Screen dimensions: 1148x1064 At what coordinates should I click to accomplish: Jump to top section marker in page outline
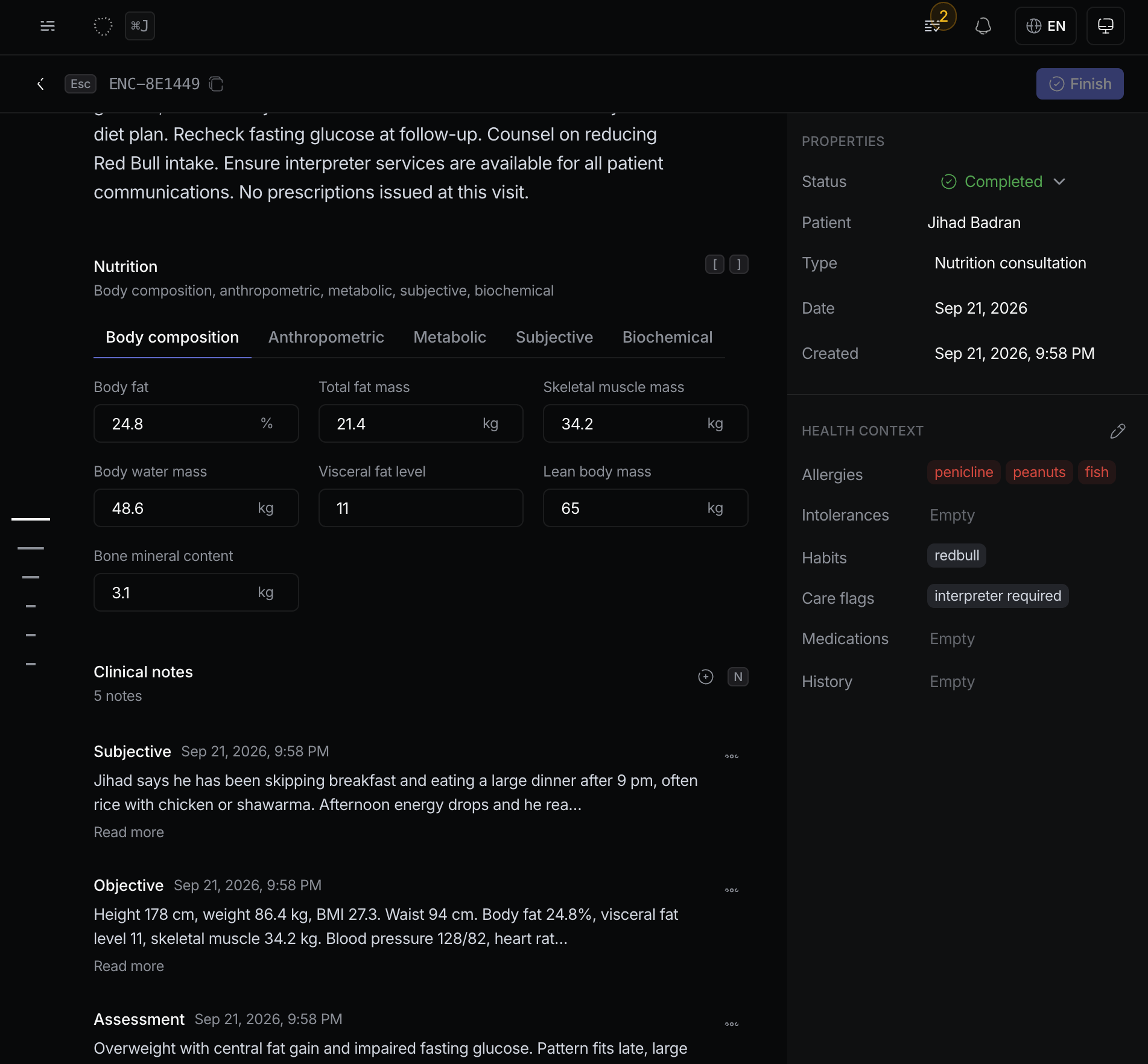[x=31, y=519]
